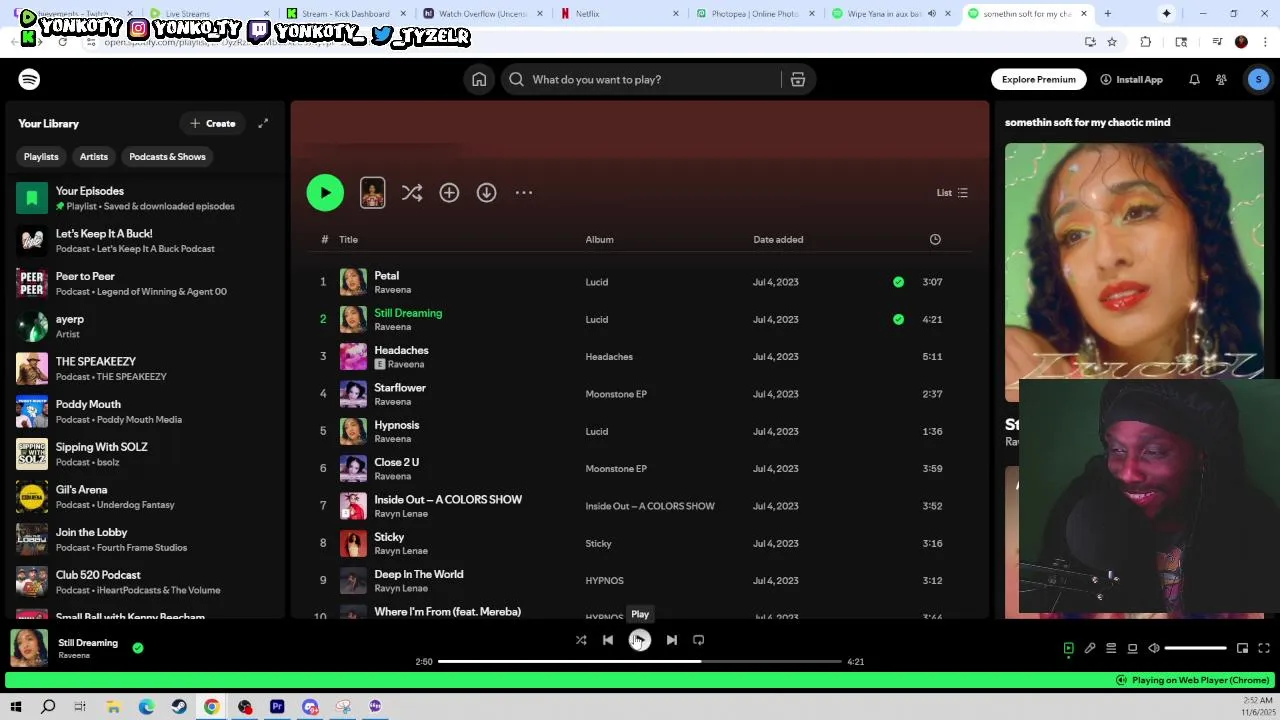
Task: Click the big green playlist Play button
Action: [325, 192]
